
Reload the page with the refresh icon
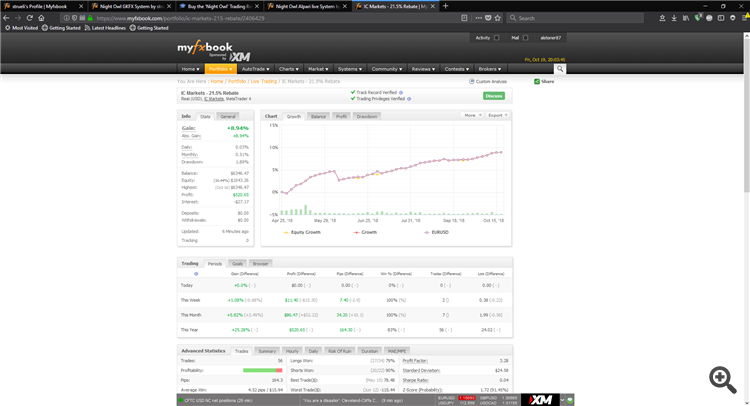click(30, 18)
